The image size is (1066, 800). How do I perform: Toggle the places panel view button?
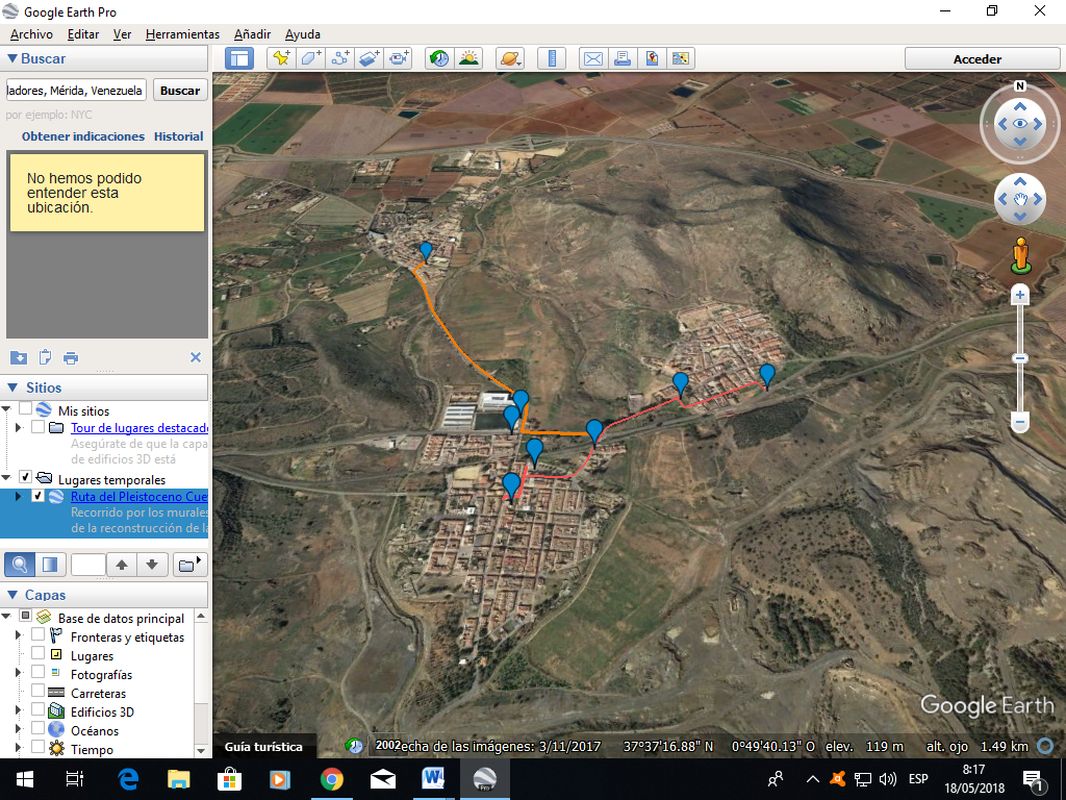point(50,564)
